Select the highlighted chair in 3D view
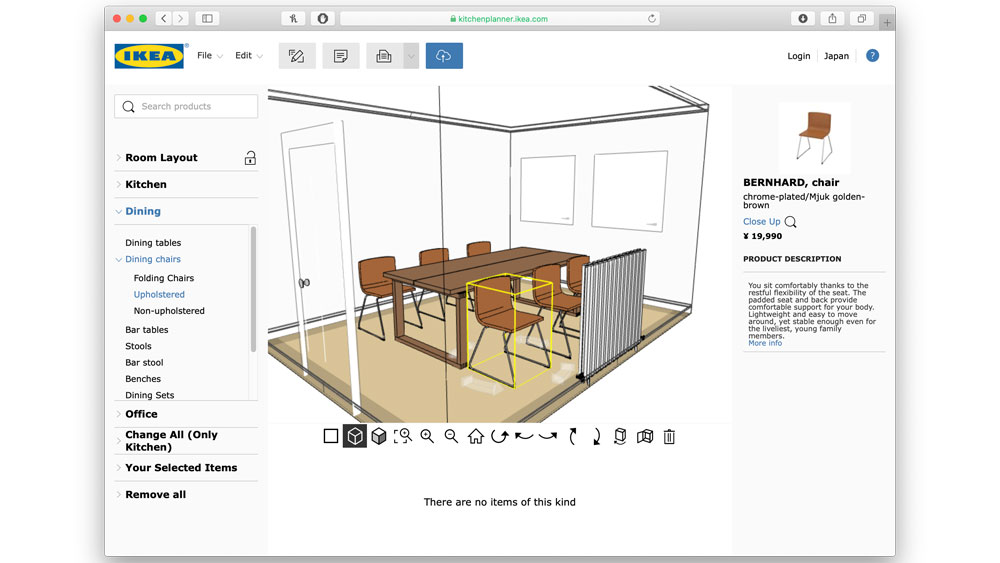Screen dimensions: 1000x563 click(508, 332)
